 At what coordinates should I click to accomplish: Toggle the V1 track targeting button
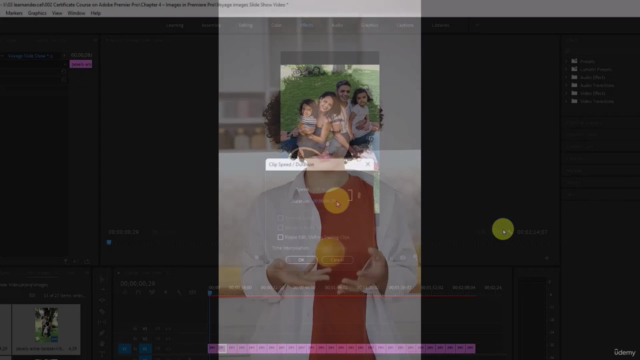pos(144,349)
